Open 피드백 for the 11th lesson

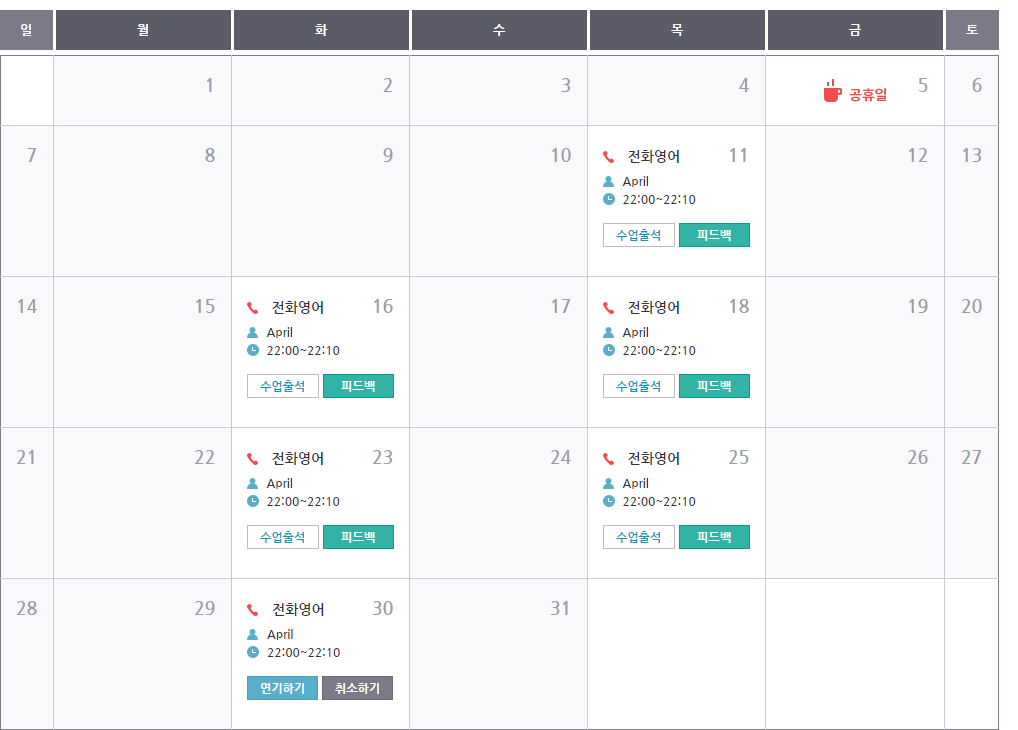coord(714,235)
